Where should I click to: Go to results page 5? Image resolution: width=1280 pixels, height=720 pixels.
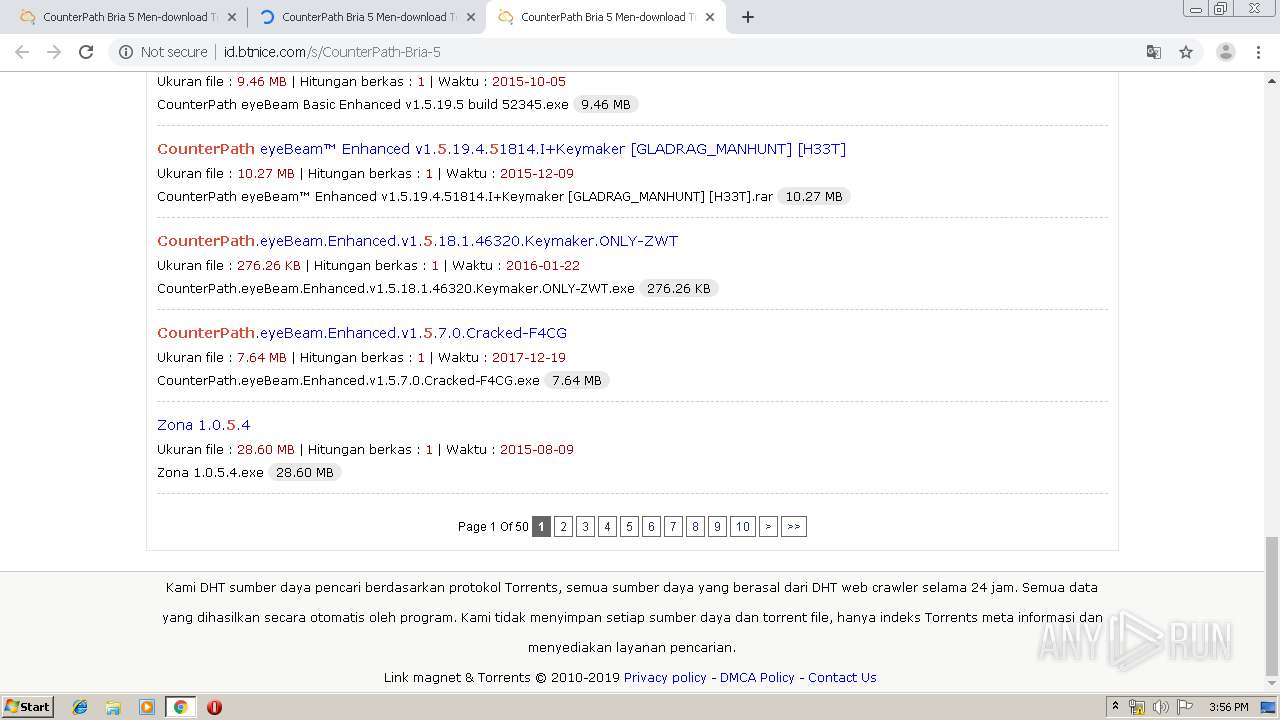(629, 526)
